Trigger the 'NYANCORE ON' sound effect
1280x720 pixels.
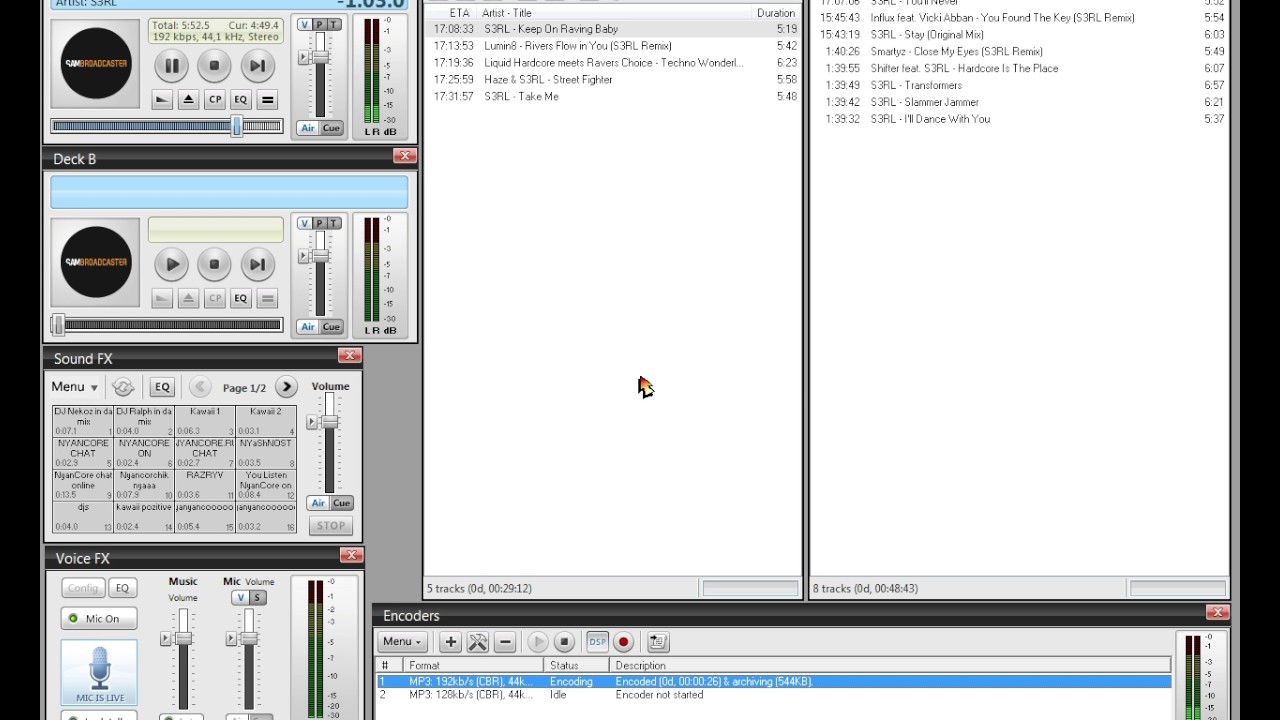[144, 453]
